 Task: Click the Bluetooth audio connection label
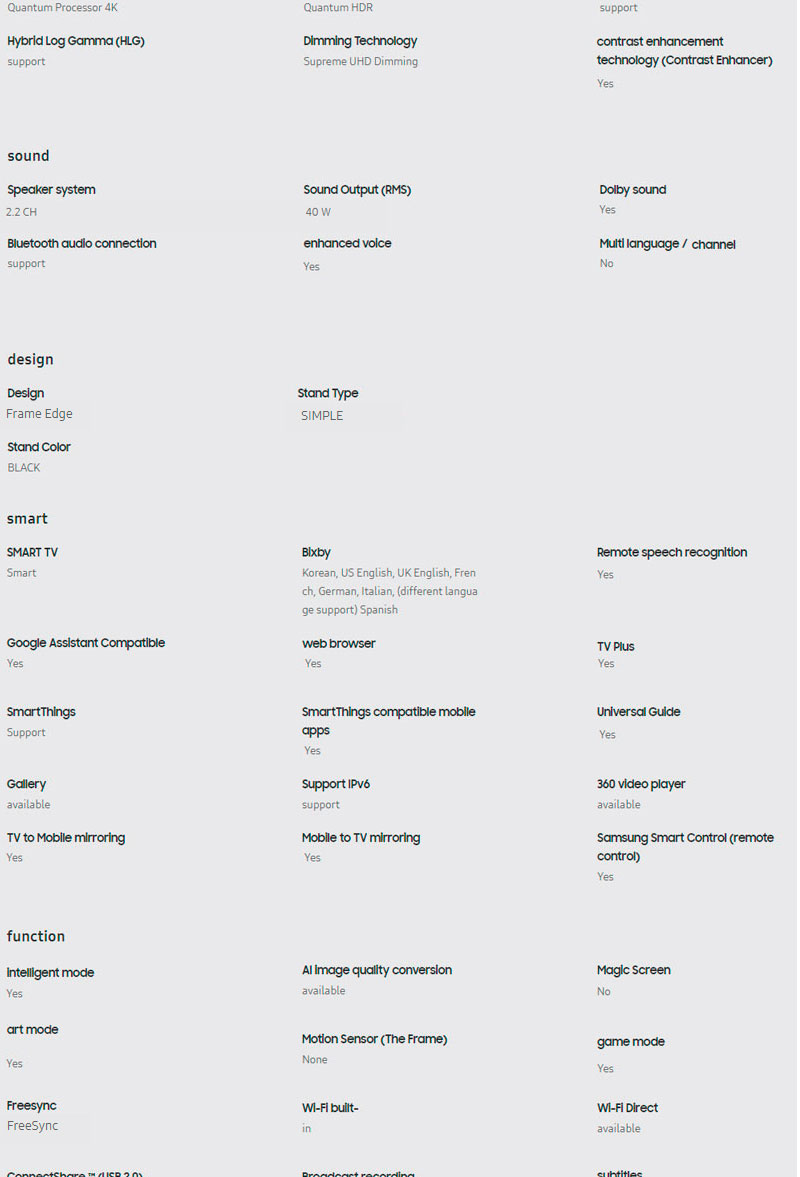(x=82, y=244)
